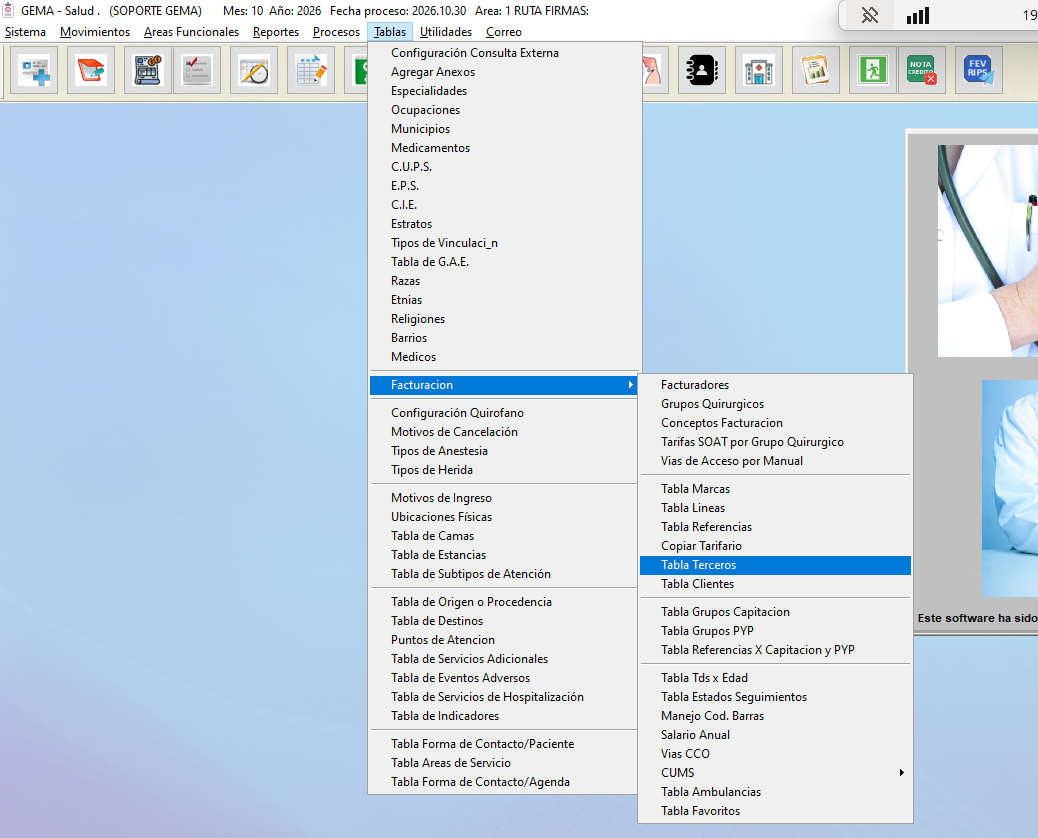Click the green exit door toolbar icon
The width and height of the screenshot is (1038, 838).
click(873, 70)
